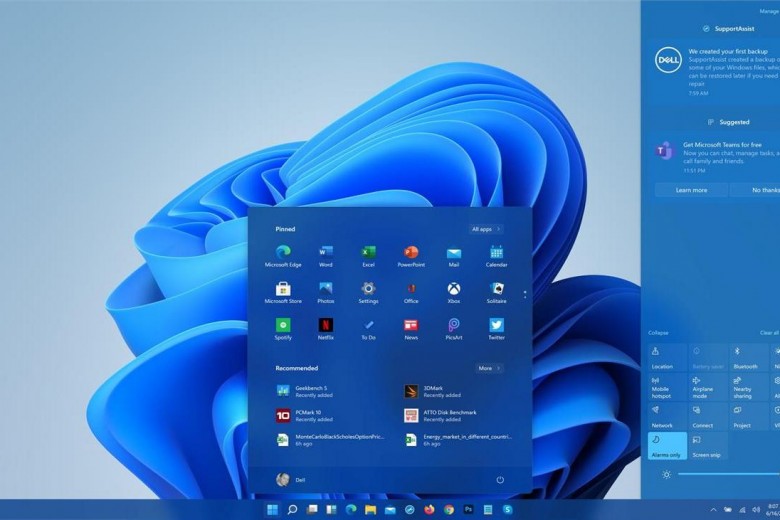Launch Spotify from pinned apps
The height and width of the screenshot is (520, 780).
tap(283, 329)
